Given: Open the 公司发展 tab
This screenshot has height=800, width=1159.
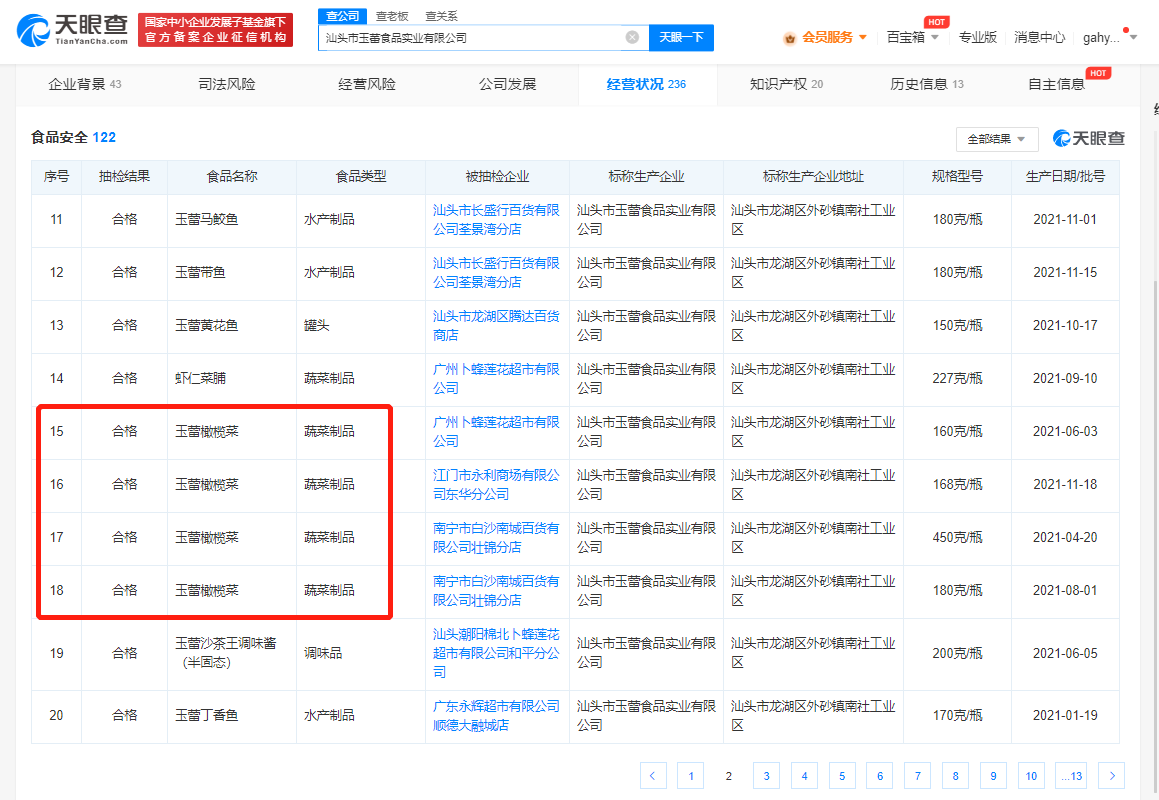Looking at the screenshot, I should (x=507, y=84).
